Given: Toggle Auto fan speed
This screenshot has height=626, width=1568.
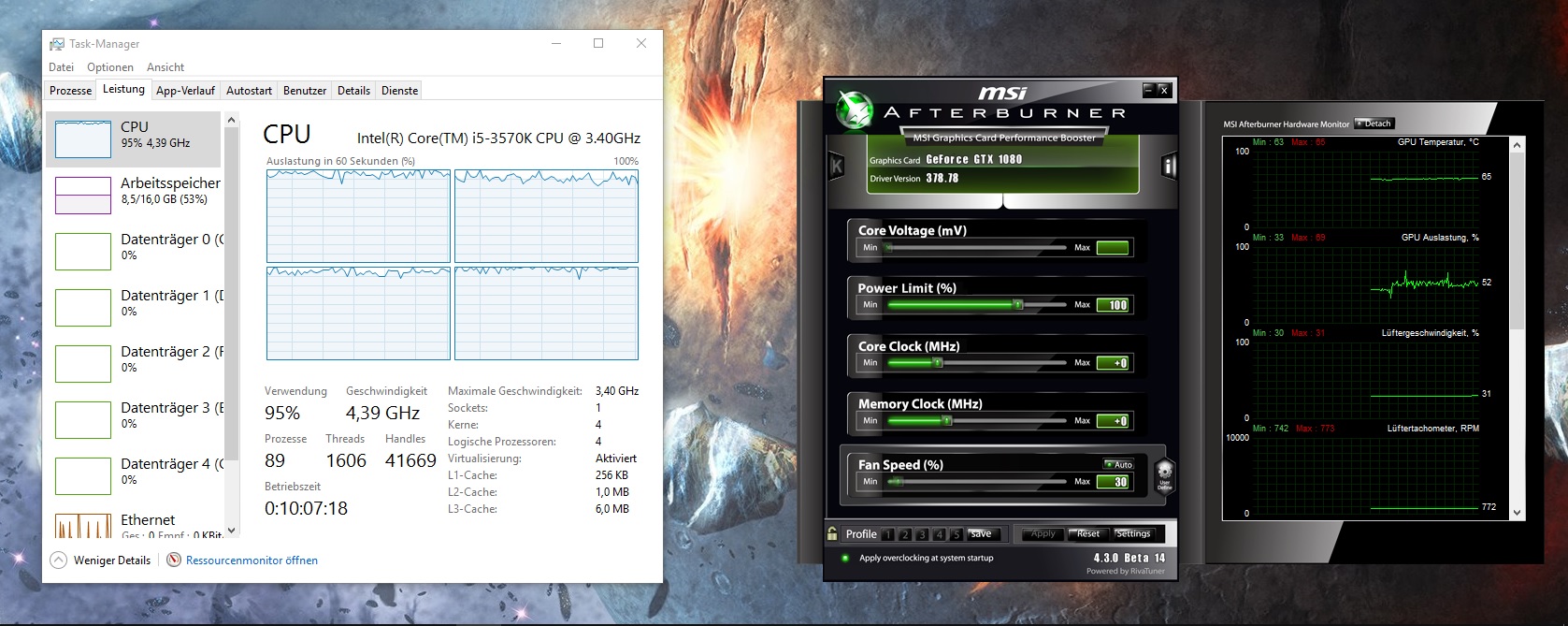Looking at the screenshot, I should click(1118, 464).
